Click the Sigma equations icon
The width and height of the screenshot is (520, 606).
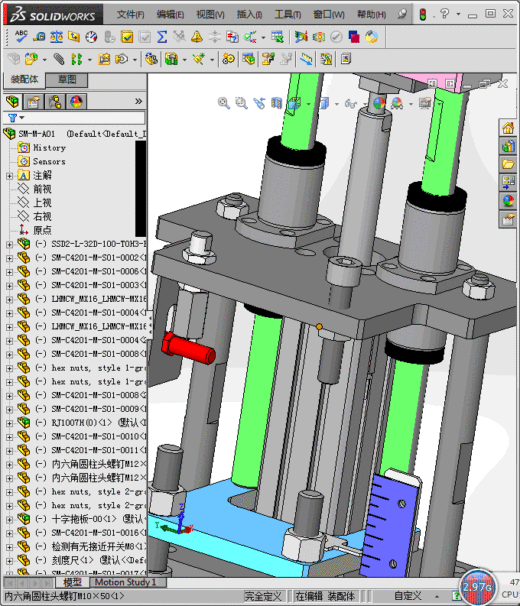pos(162,37)
